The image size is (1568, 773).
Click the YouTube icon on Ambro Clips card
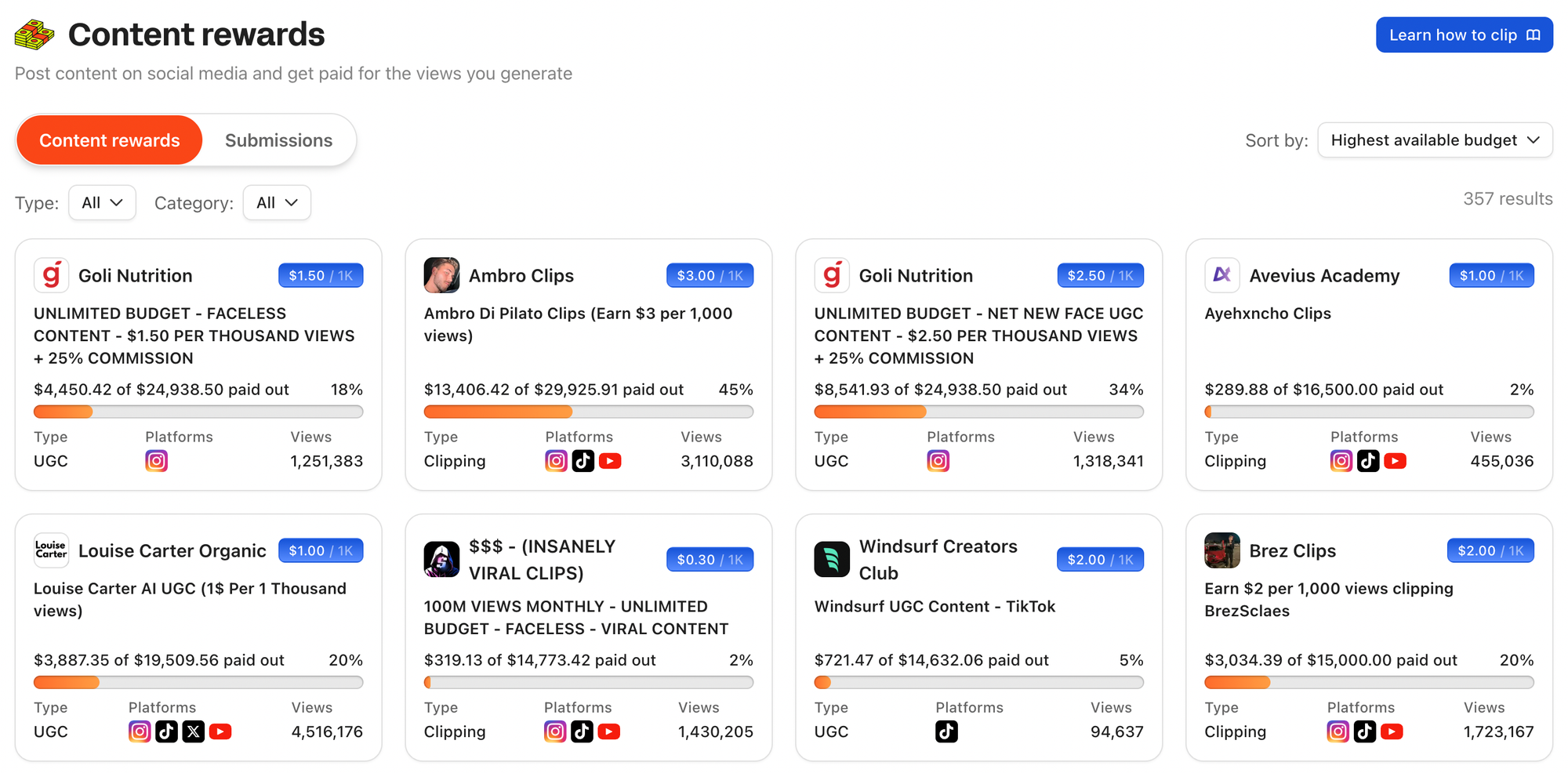(x=610, y=461)
